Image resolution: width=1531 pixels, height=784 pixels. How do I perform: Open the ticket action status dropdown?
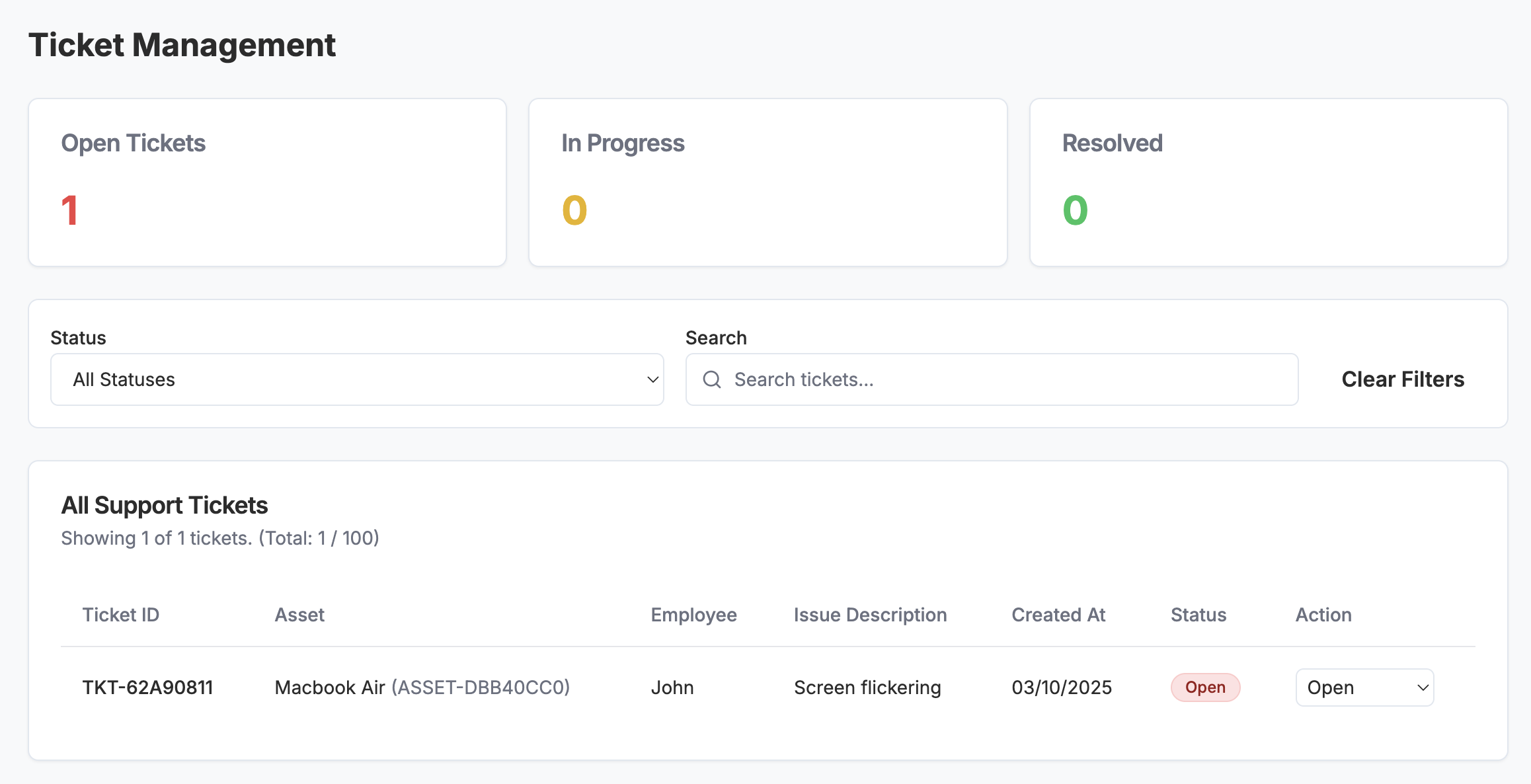tap(1364, 687)
